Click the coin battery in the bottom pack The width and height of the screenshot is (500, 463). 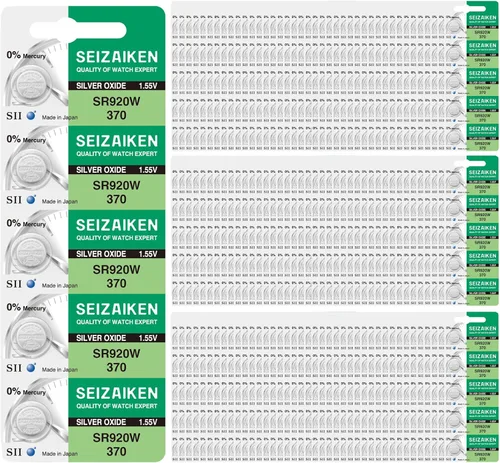30,421
